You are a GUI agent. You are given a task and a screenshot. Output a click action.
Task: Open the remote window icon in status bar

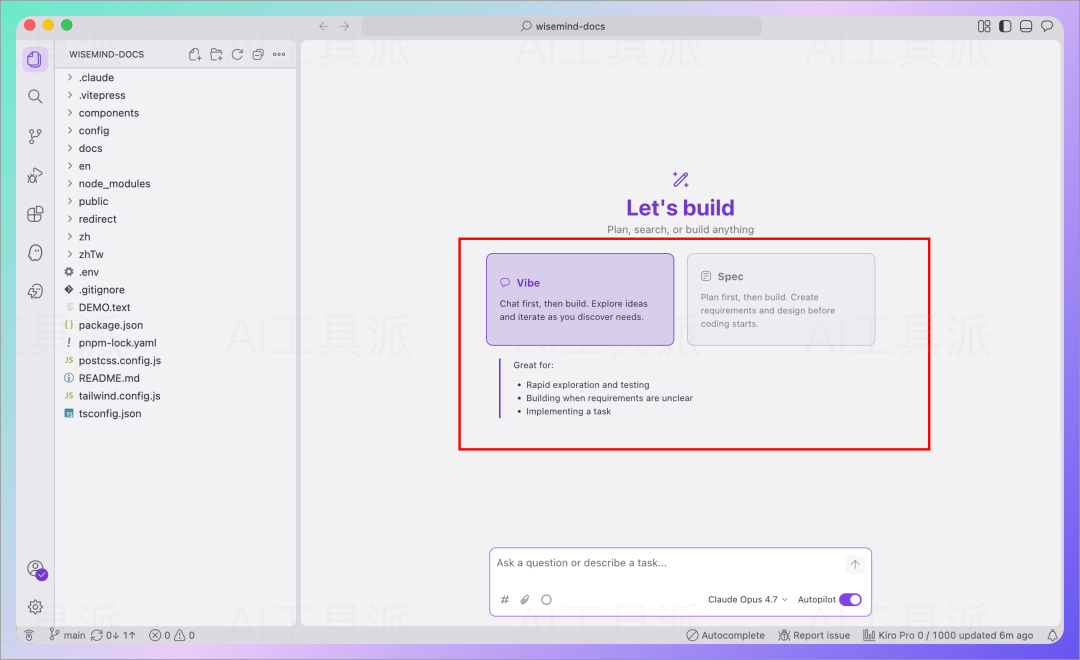29,635
